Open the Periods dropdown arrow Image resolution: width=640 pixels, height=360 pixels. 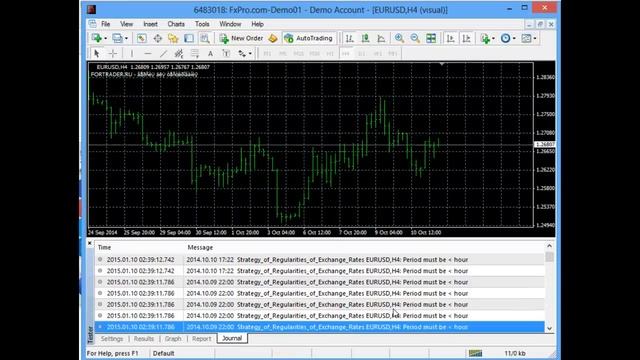[x=514, y=38]
